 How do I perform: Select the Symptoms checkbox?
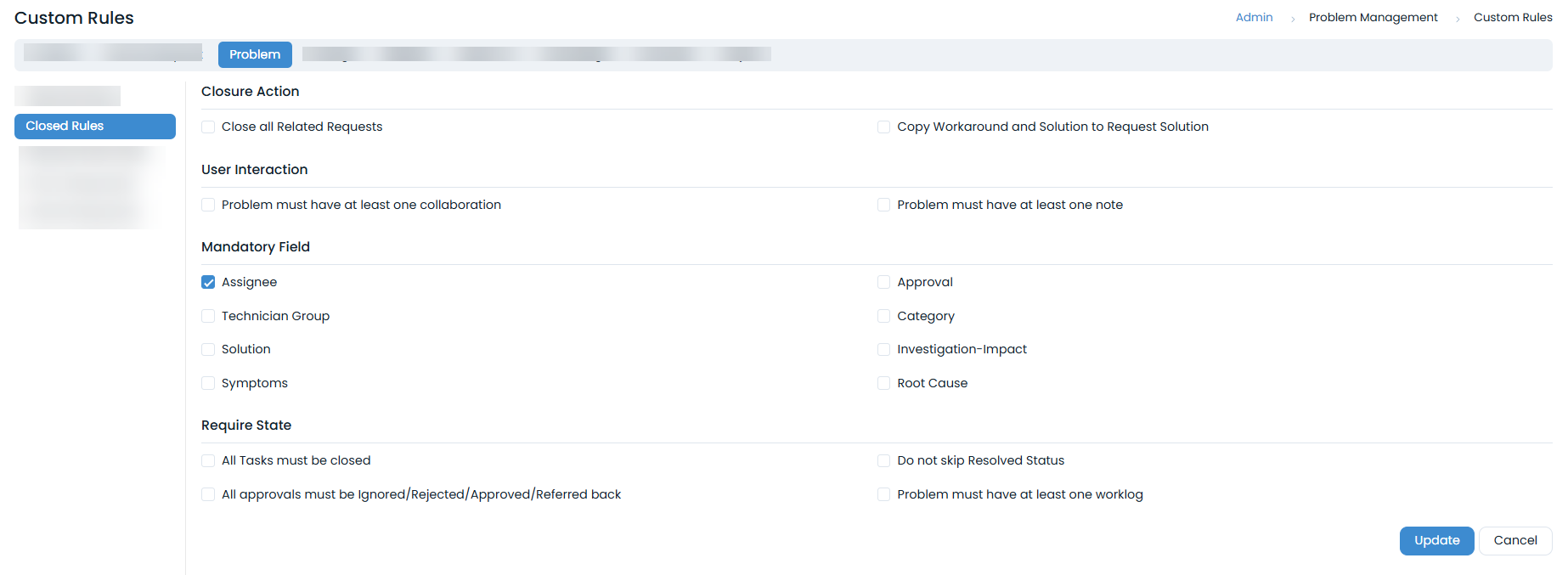tap(208, 384)
